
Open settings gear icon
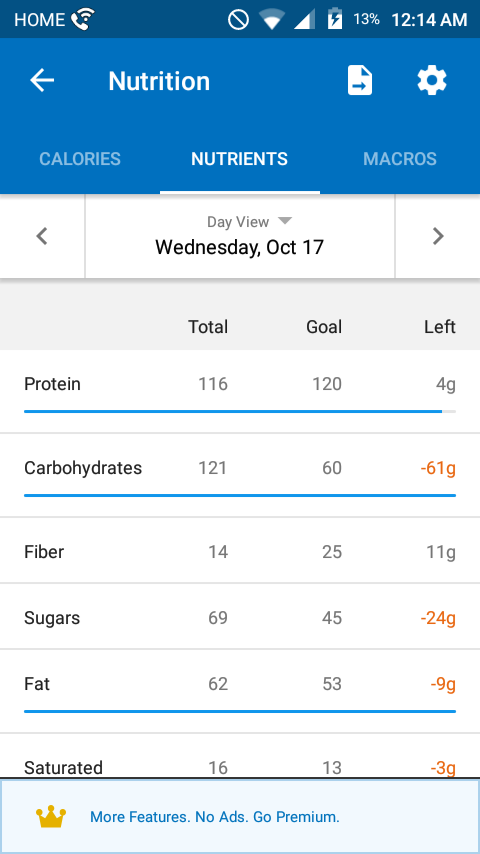(x=432, y=81)
